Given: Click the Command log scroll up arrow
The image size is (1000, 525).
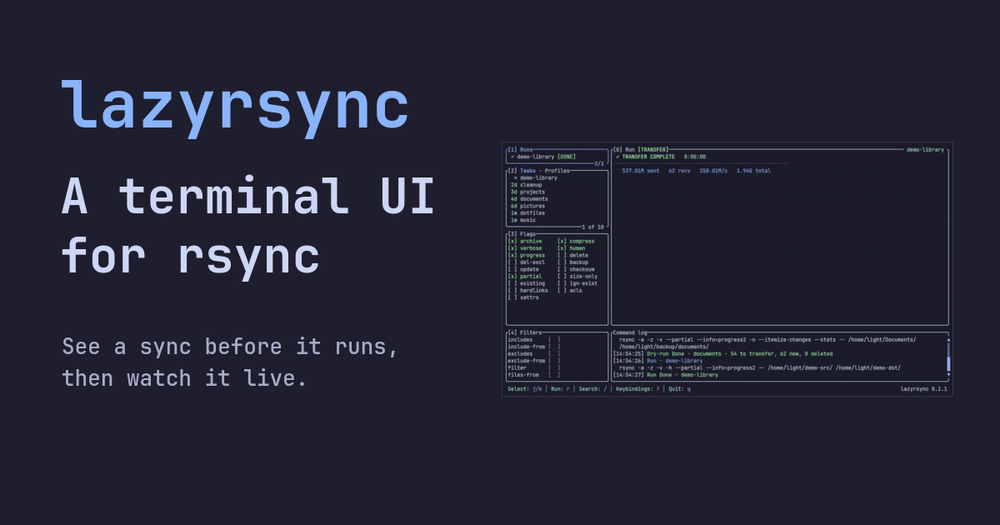Looking at the screenshot, I should pyautogui.click(x=948, y=341).
